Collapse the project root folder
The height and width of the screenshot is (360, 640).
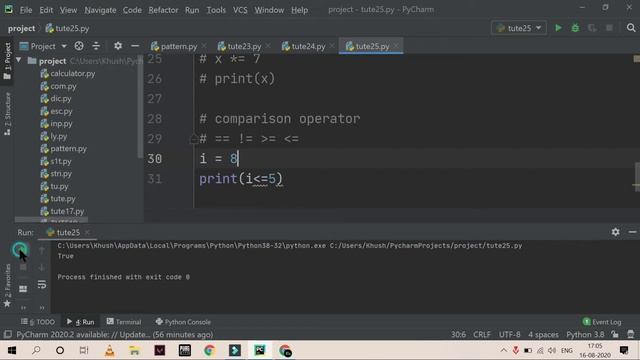19,60
